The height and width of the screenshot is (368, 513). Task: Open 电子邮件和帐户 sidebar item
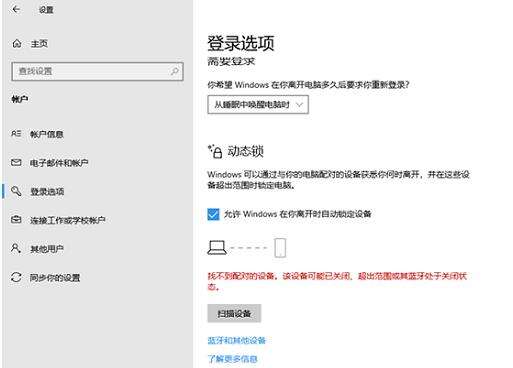[x=59, y=163]
